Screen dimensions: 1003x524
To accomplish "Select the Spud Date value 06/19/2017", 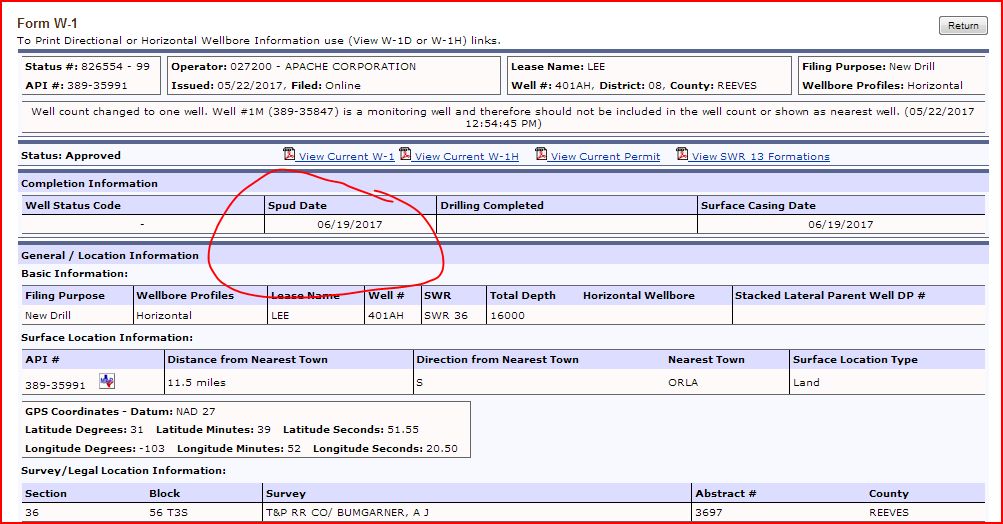I will click(350, 225).
